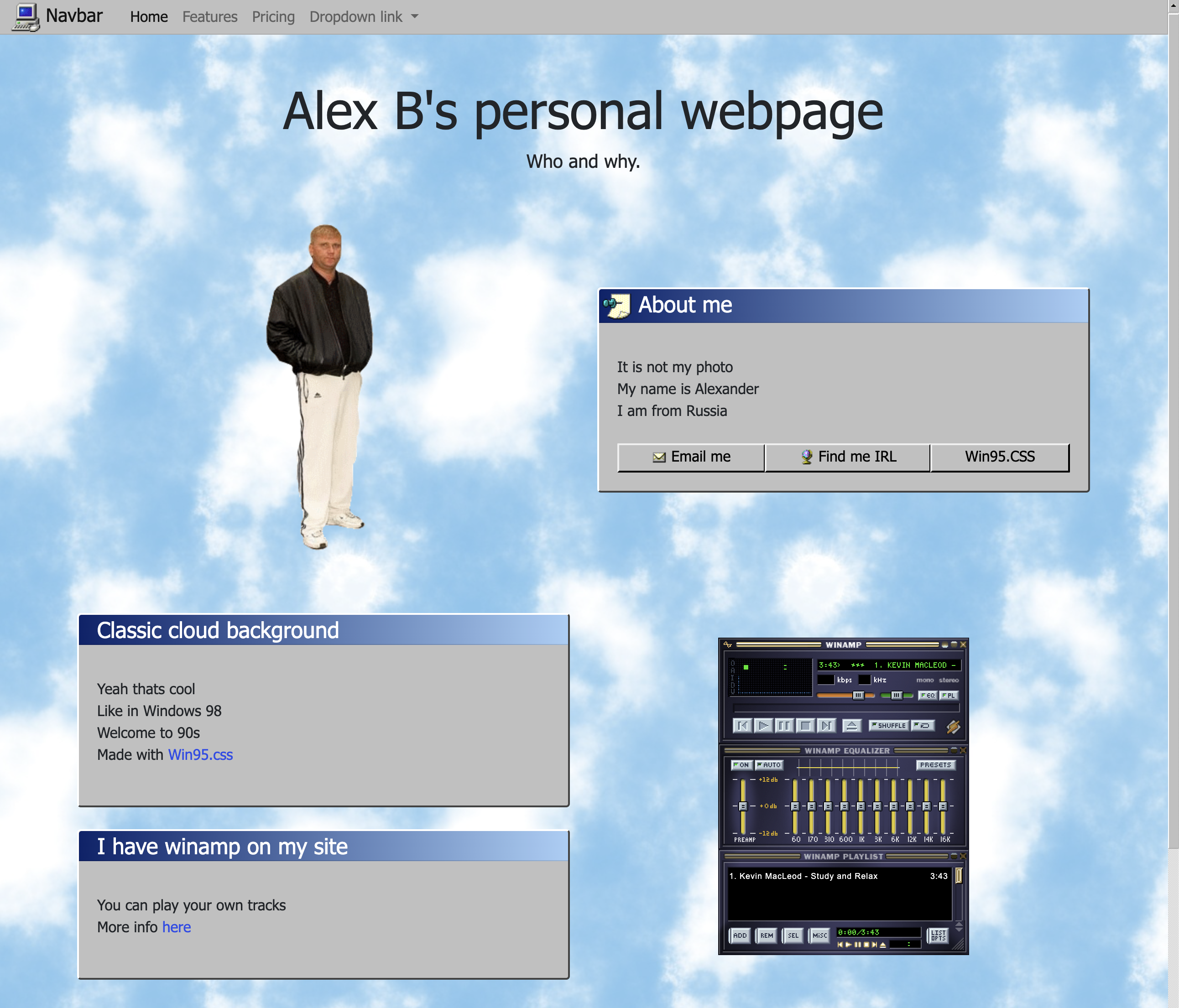Click the Find me IRL button
Screen dimensions: 1179x1008
coord(848,457)
